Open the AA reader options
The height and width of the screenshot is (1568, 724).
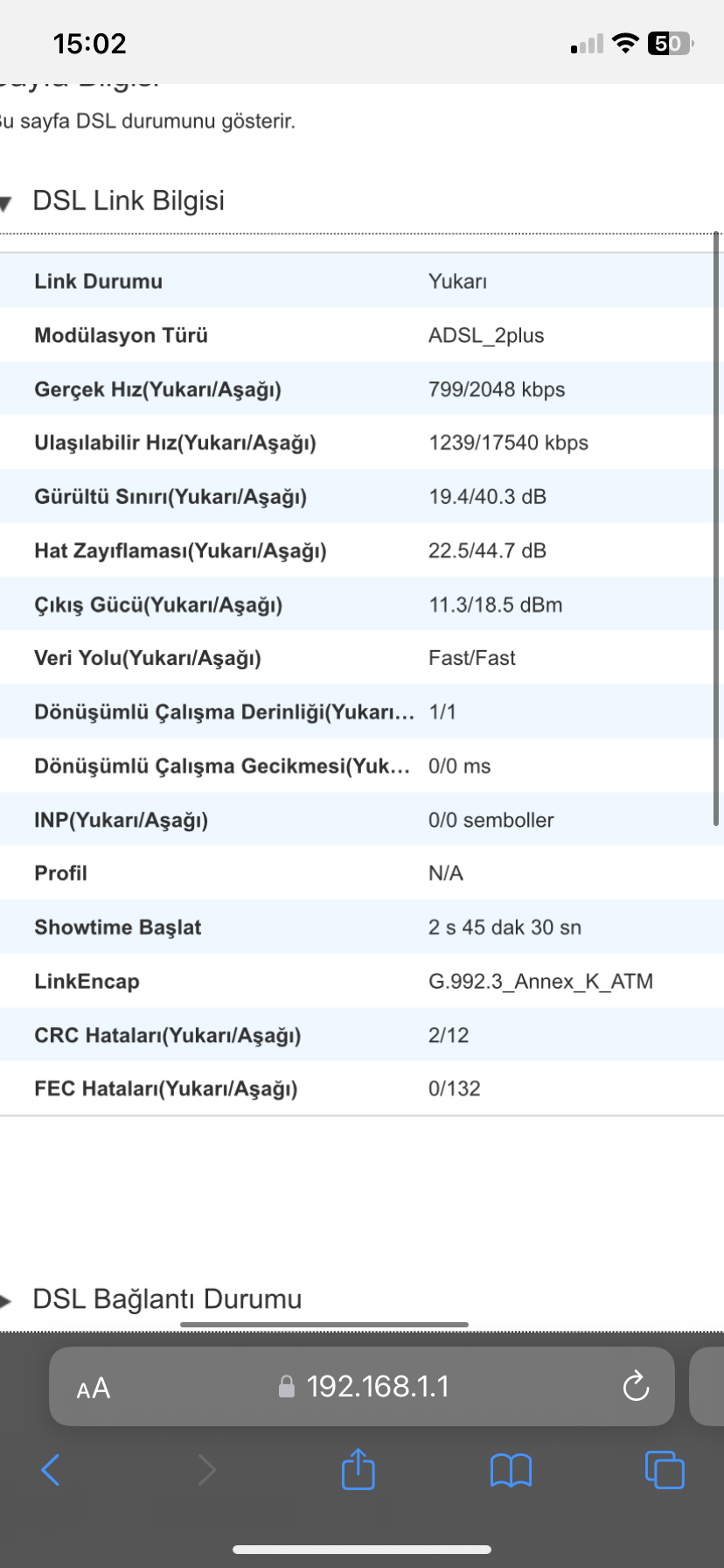coord(94,1388)
